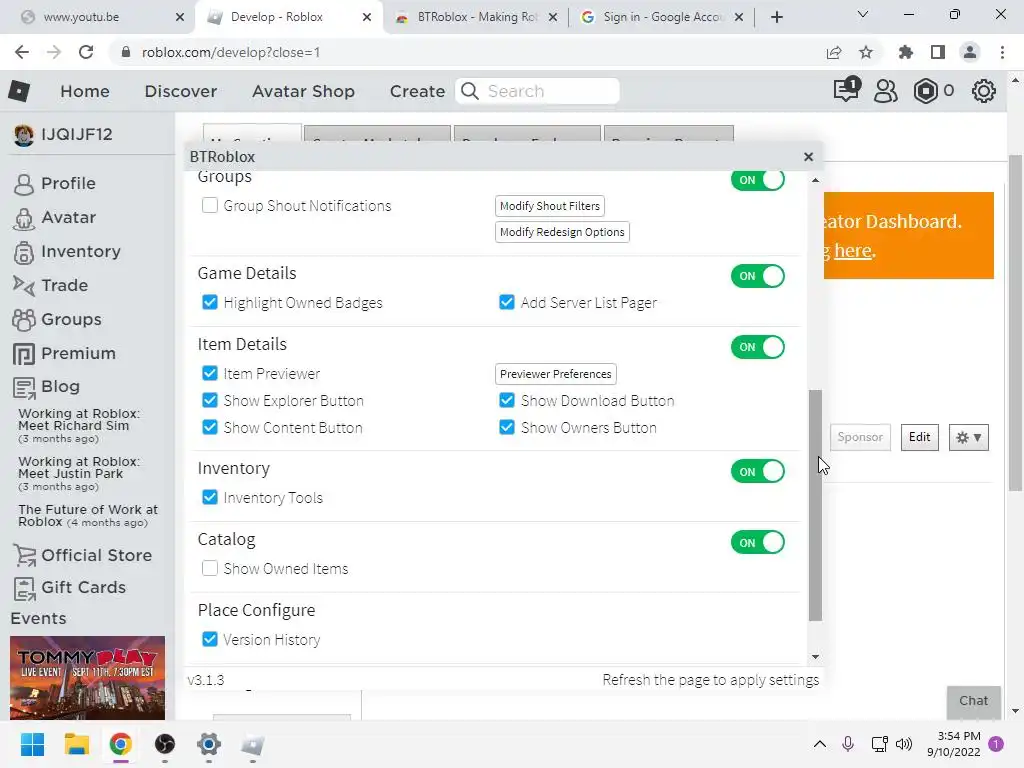Open the Chrome profile avatar icon
1024x768 pixels.
(x=970, y=52)
